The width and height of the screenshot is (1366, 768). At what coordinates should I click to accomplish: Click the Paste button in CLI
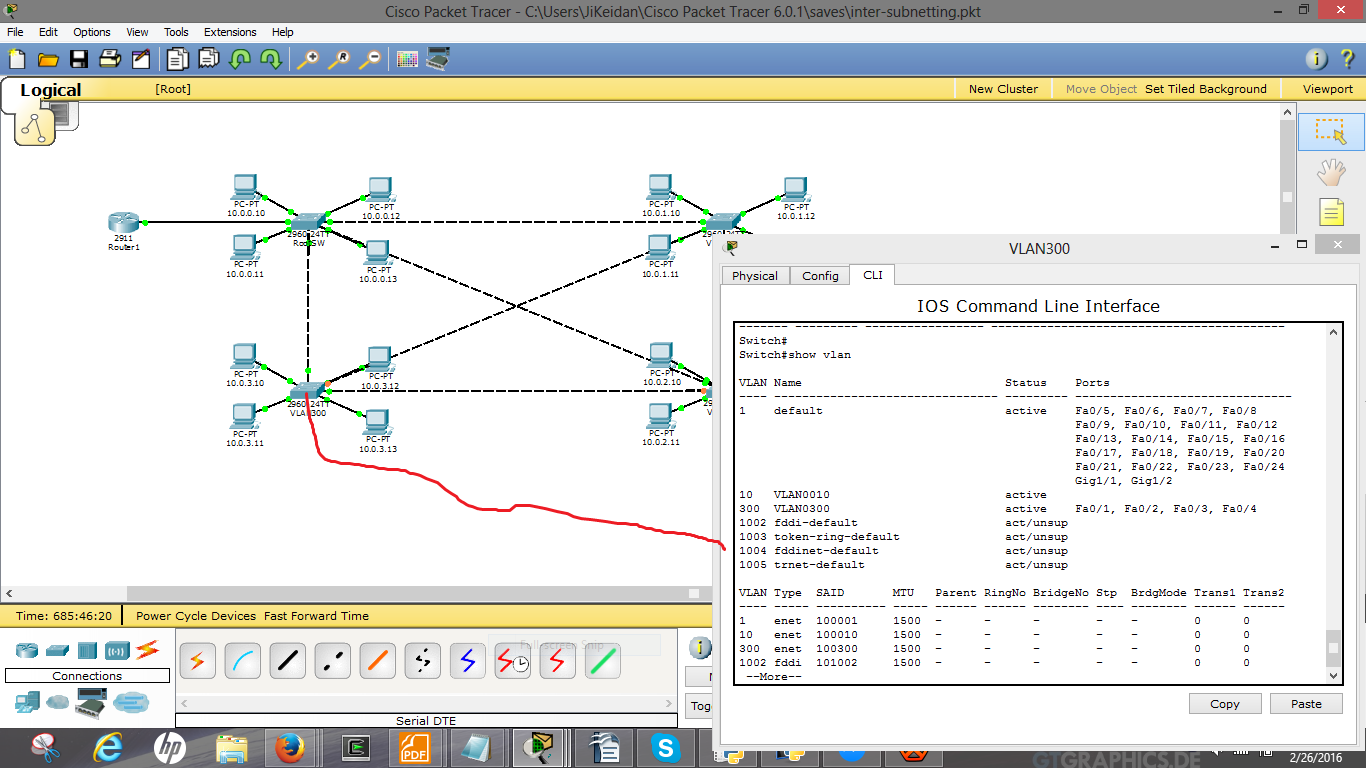(1306, 704)
